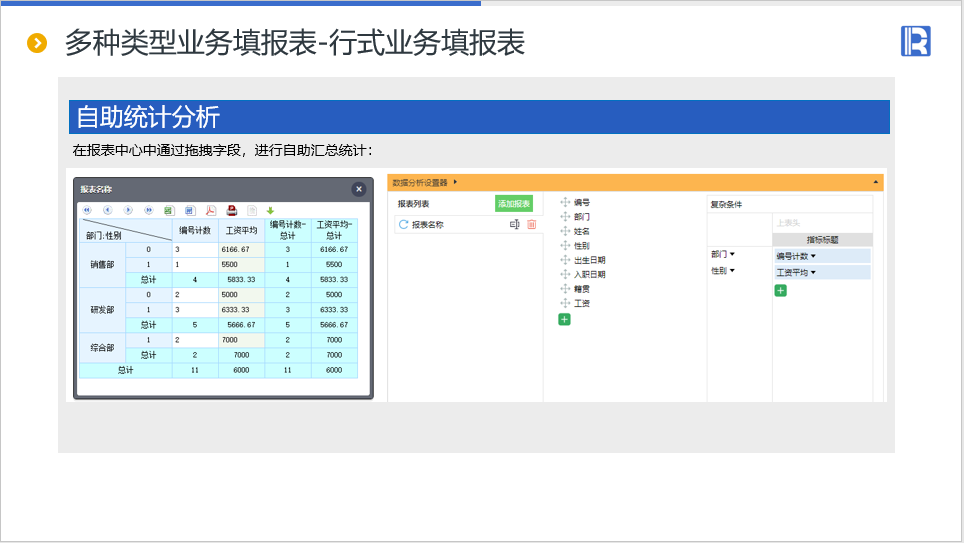Add a new field with green plus below 工资
The height and width of the screenshot is (543, 964).
tap(564, 319)
